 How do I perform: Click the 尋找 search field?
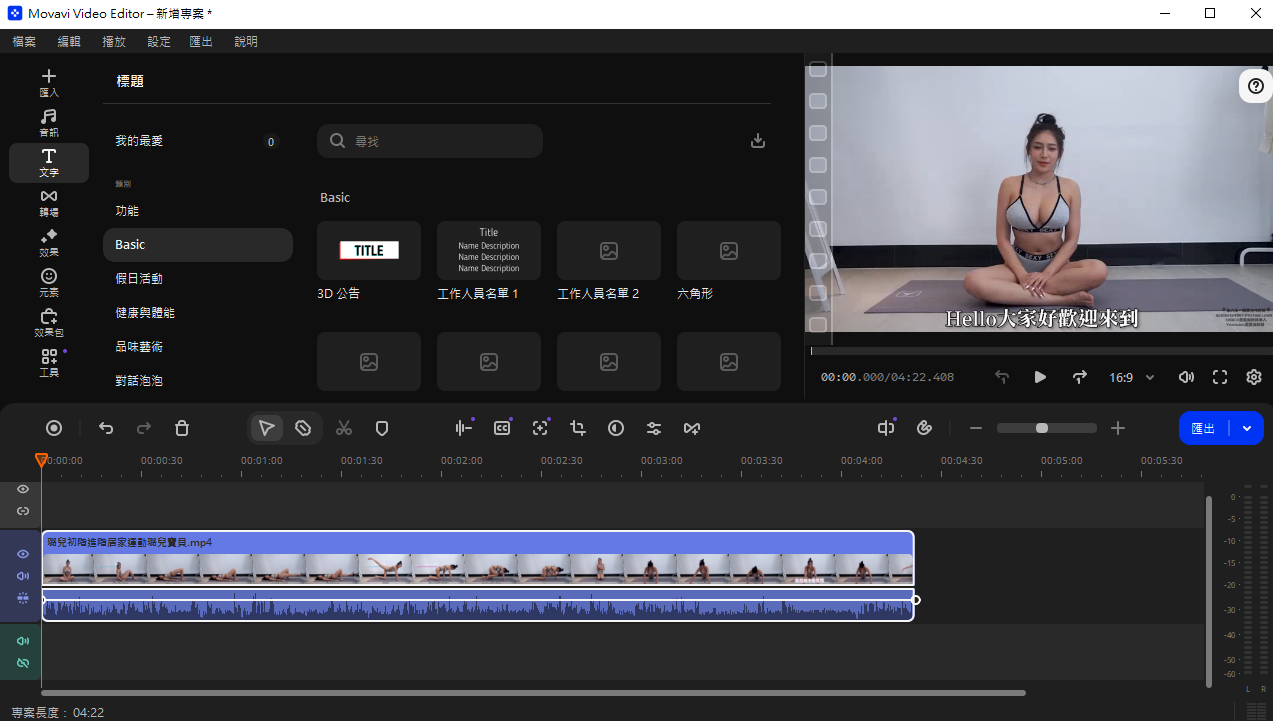click(430, 141)
